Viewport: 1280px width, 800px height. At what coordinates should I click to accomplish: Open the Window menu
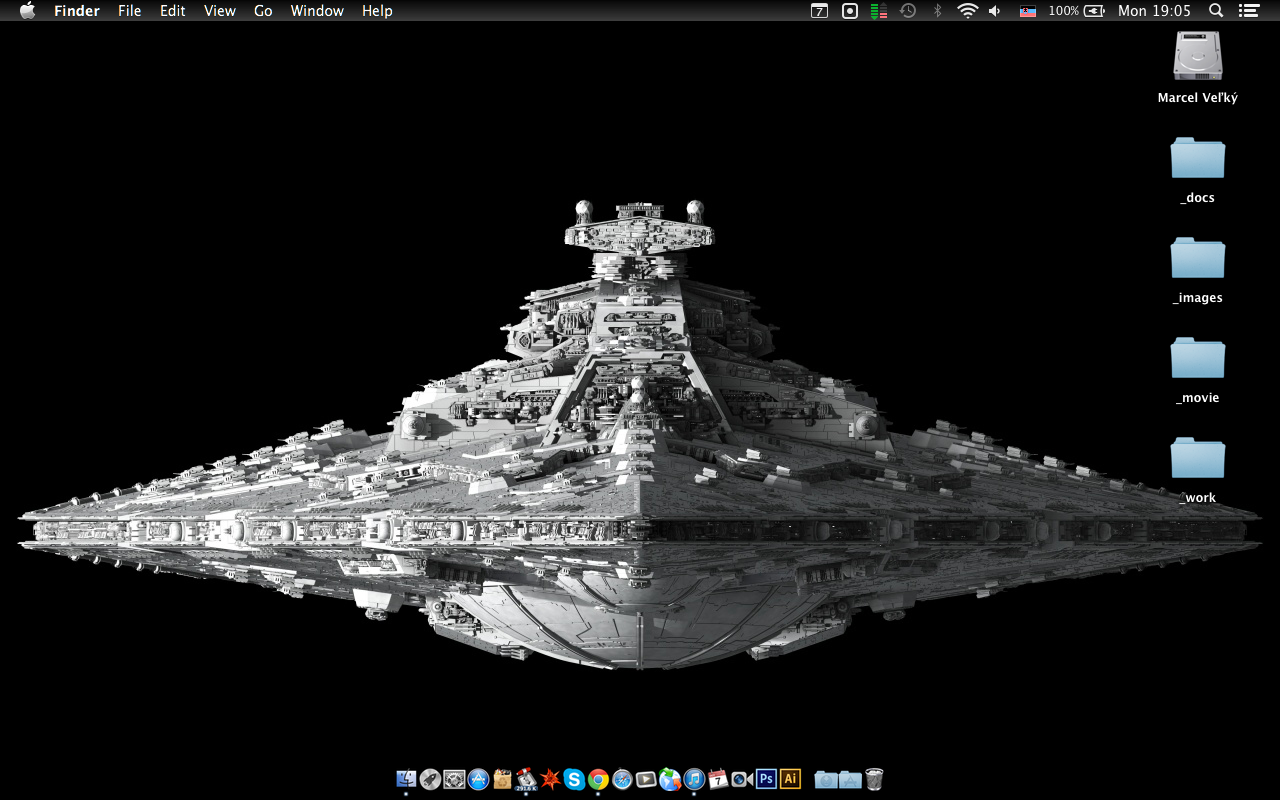tap(317, 11)
